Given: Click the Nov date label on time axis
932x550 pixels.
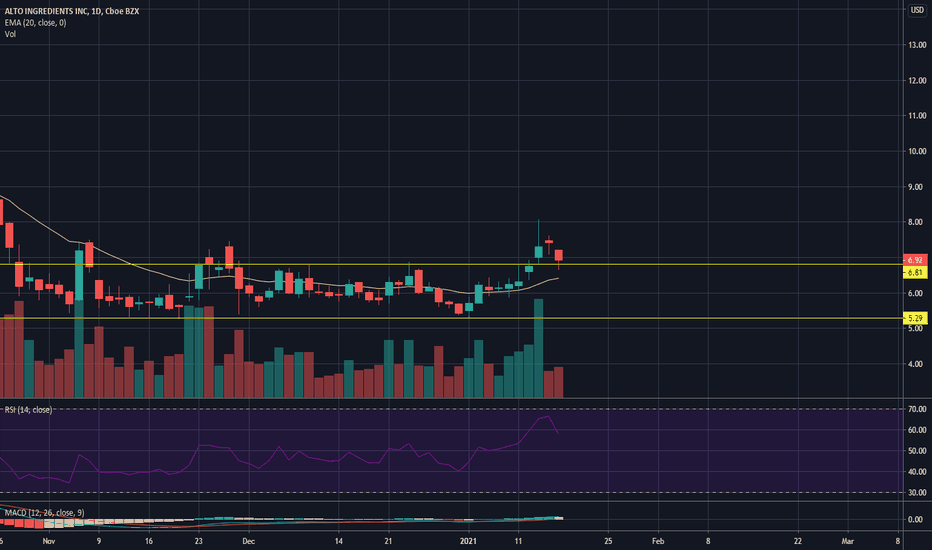Looking at the screenshot, I should pos(49,541).
